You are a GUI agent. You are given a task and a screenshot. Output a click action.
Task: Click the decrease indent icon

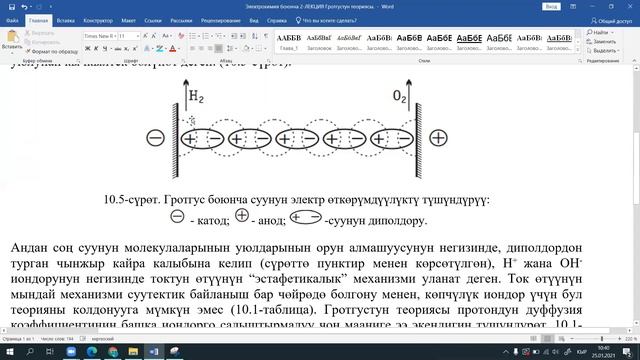[234, 36]
